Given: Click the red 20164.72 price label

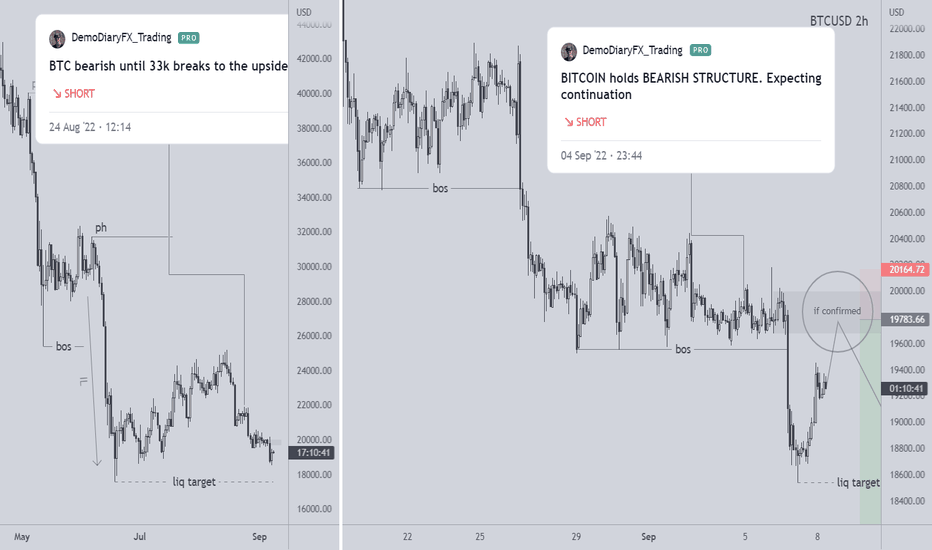Looking at the screenshot, I should click(x=906, y=269).
